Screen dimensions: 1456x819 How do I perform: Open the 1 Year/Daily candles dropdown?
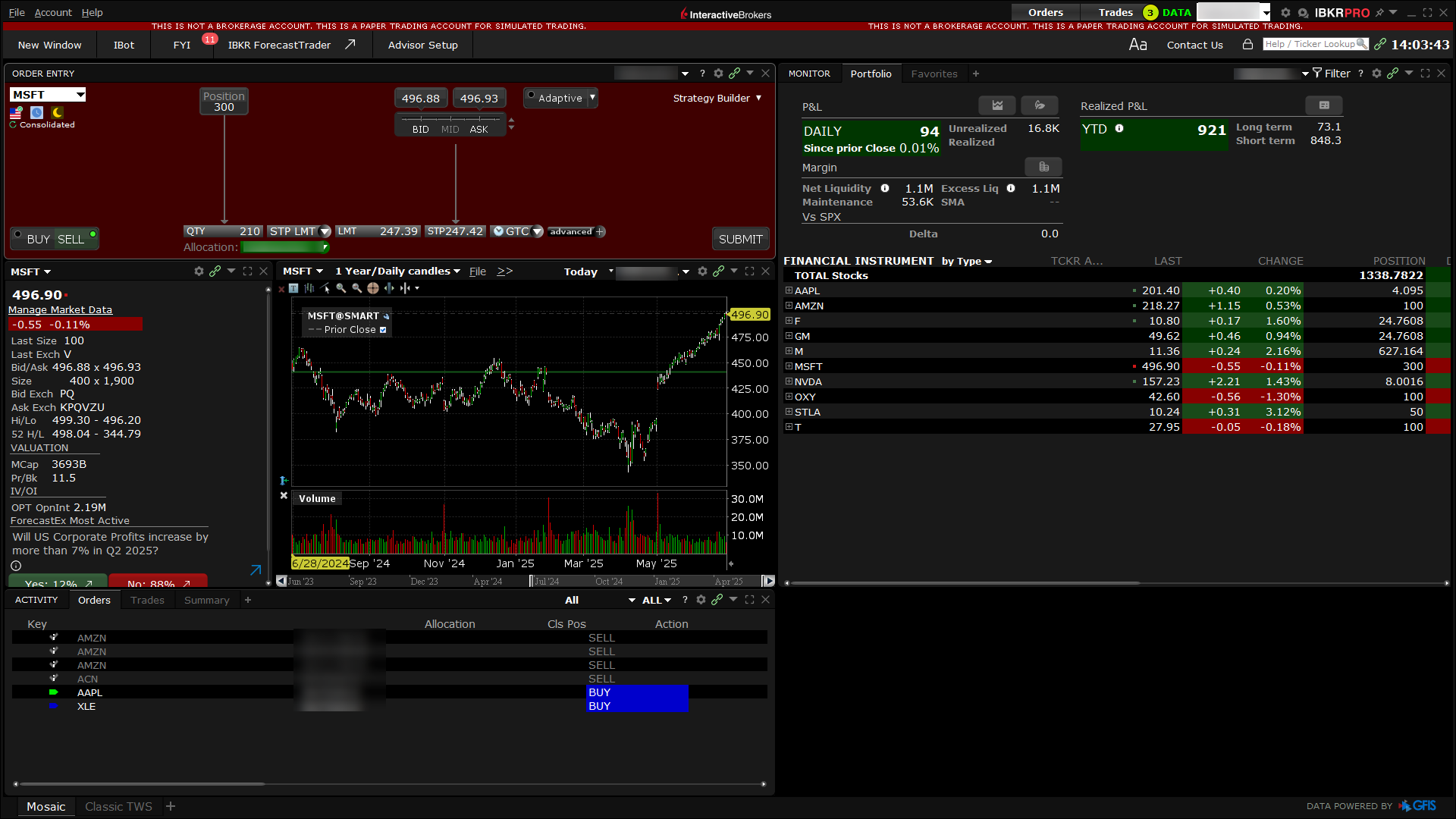point(397,271)
